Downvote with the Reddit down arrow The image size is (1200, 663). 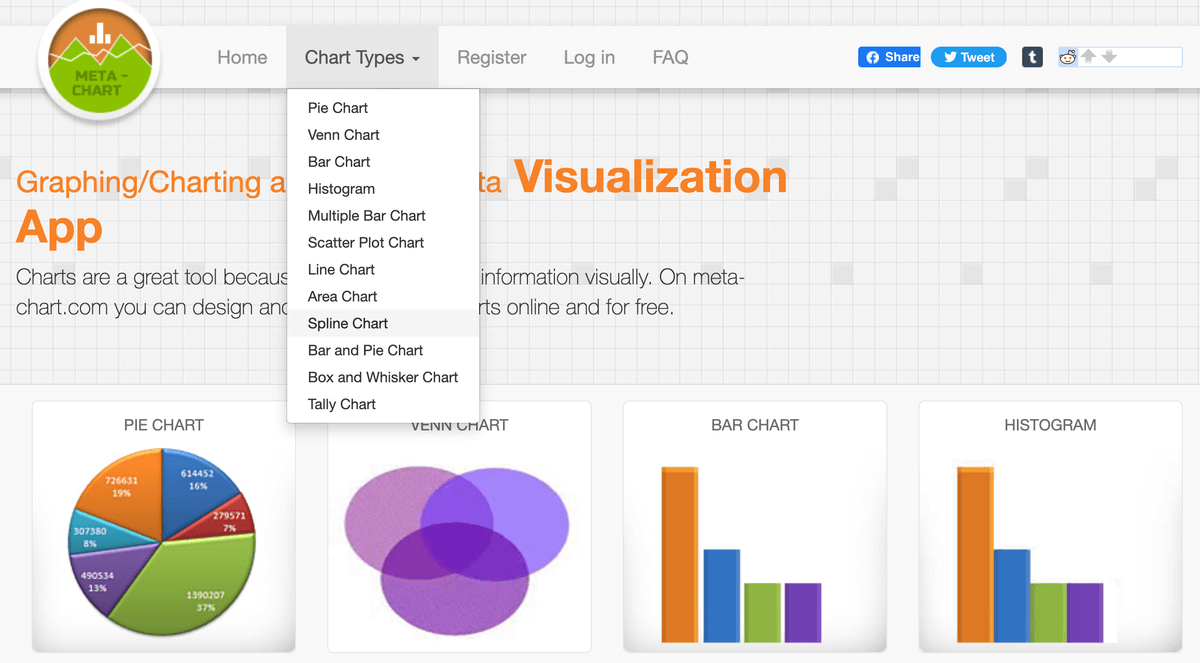(x=1108, y=56)
